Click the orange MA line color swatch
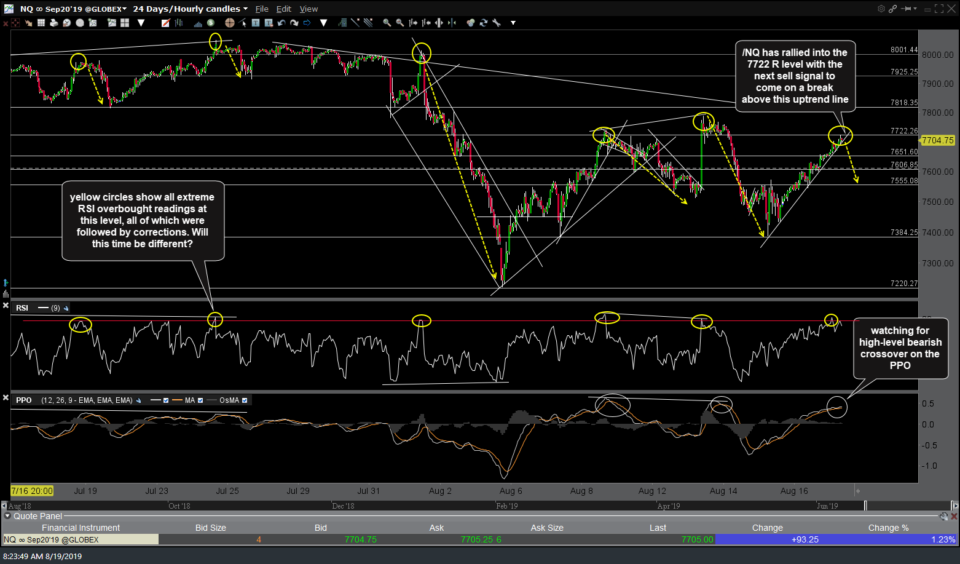 pos(178,400)
